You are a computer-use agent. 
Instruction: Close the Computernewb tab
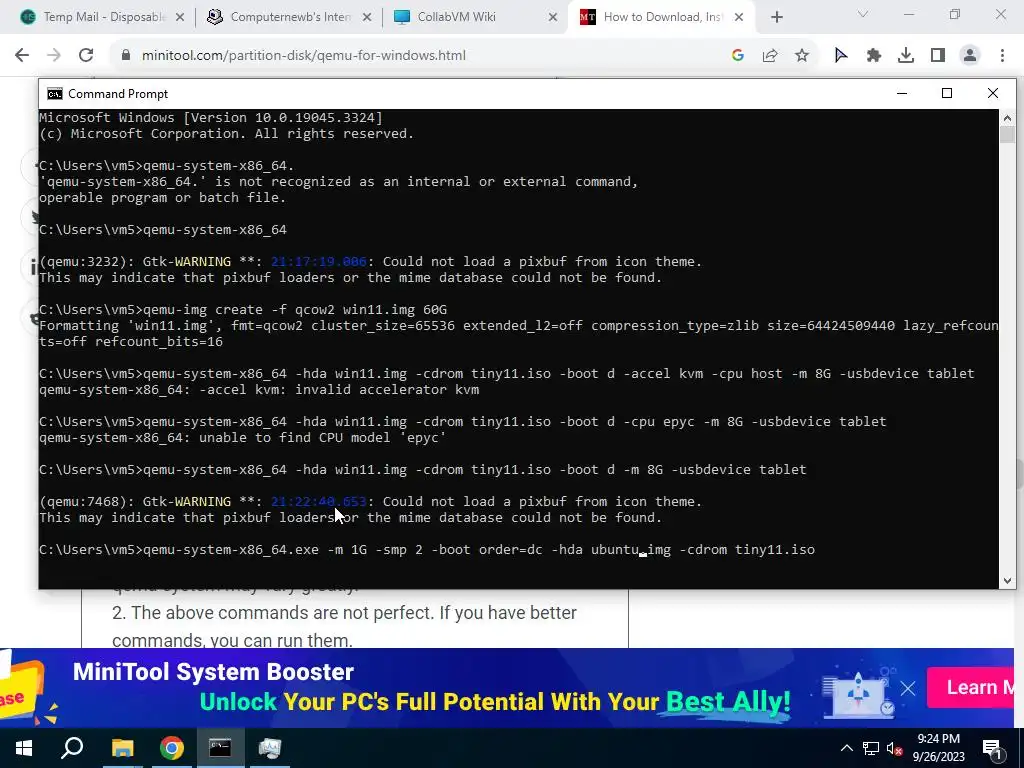click(367, 17)
